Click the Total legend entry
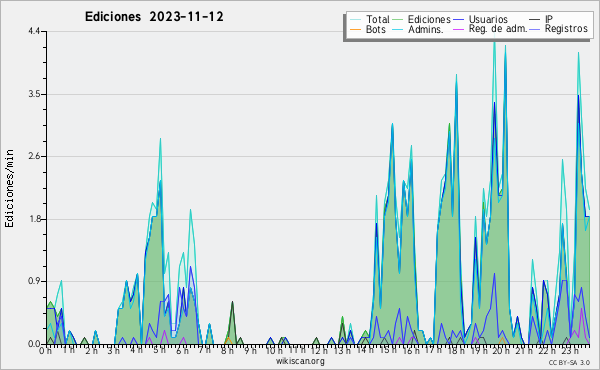The width and height of the screenshot is (600, 370). [370, 19]
